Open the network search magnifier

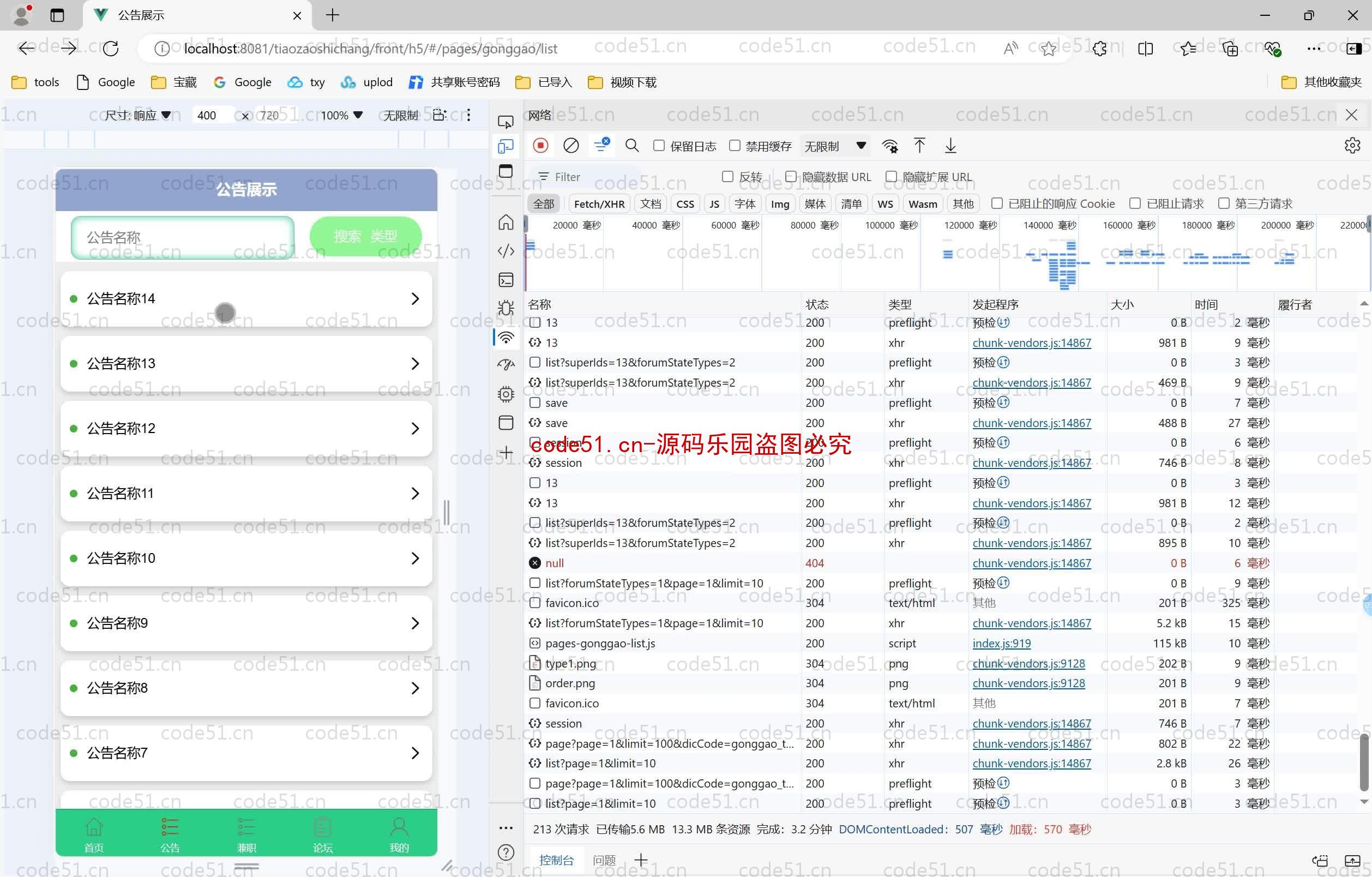pyautogui.click(x=632, y=146)
